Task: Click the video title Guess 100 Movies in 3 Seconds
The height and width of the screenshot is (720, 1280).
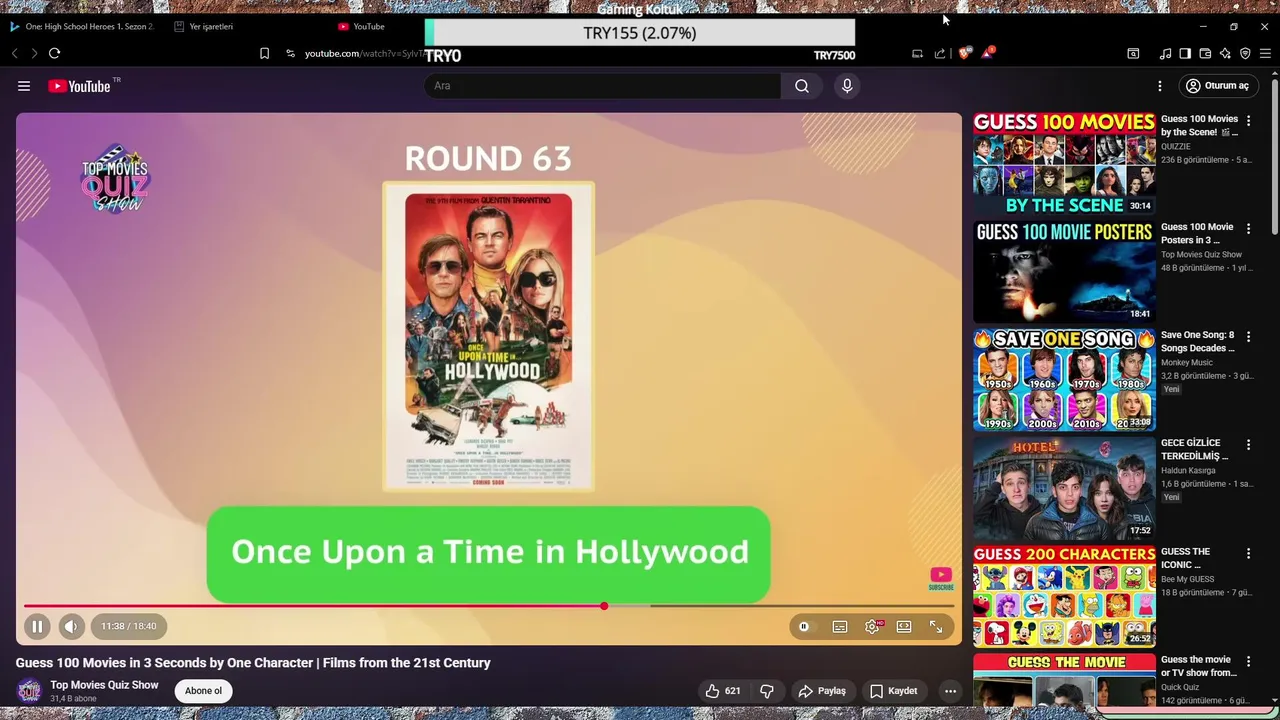Action: point(253,663)
